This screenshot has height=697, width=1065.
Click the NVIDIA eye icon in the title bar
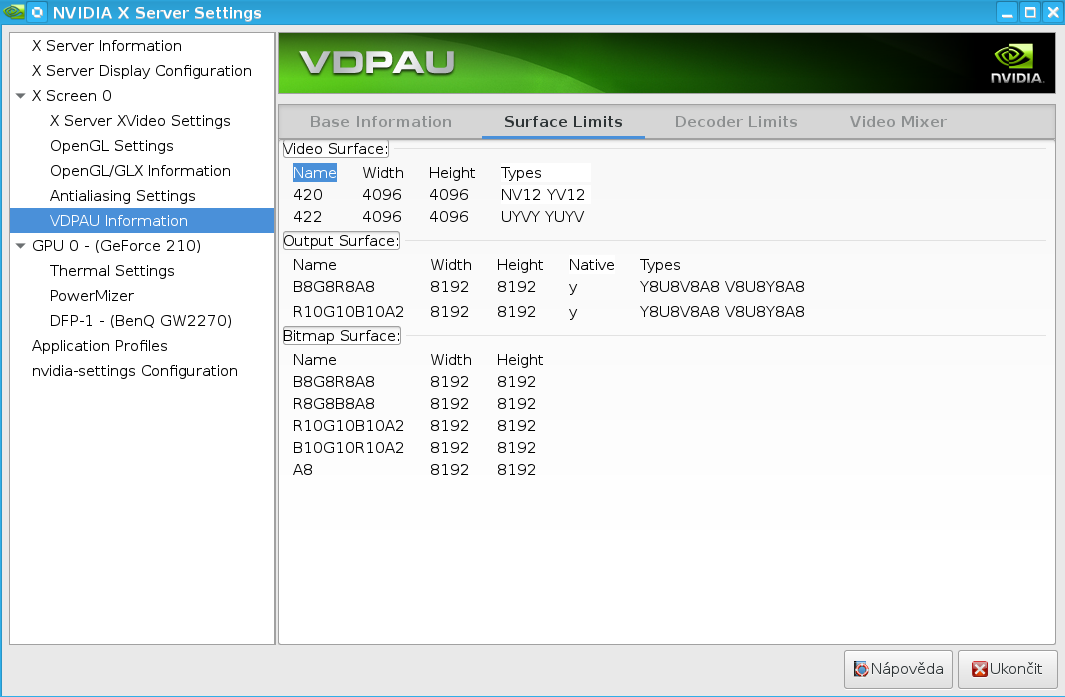pos(14,12)
